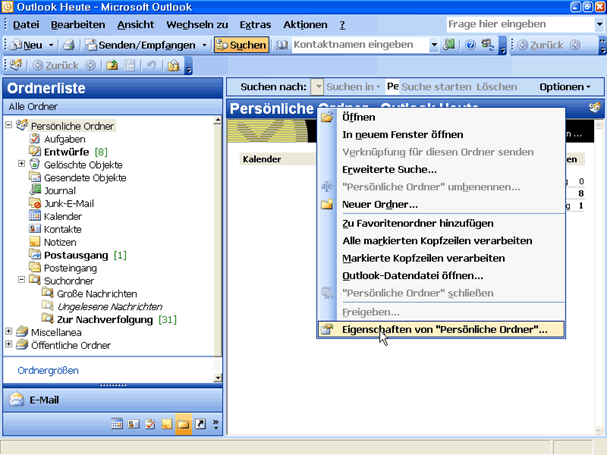Image resolution: width=608 pixels, height=456 pixels.
Task: Click the Kontakte folder icon in tree
Action: tap(35, 229)
